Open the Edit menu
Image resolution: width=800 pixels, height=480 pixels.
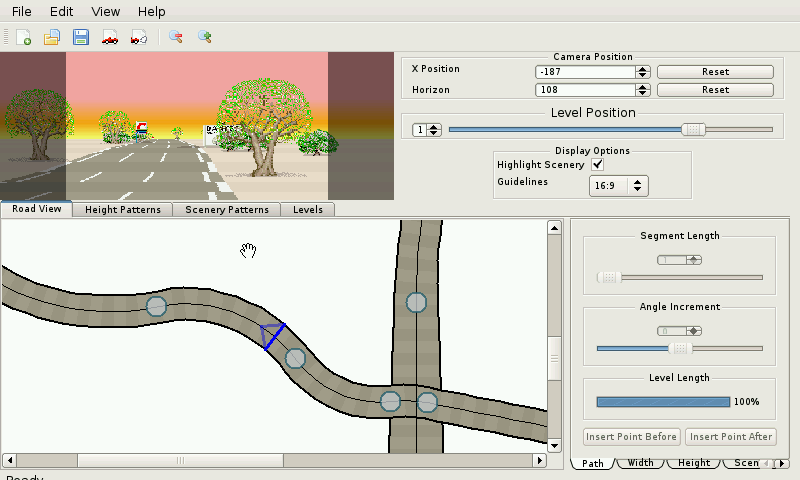61,11
